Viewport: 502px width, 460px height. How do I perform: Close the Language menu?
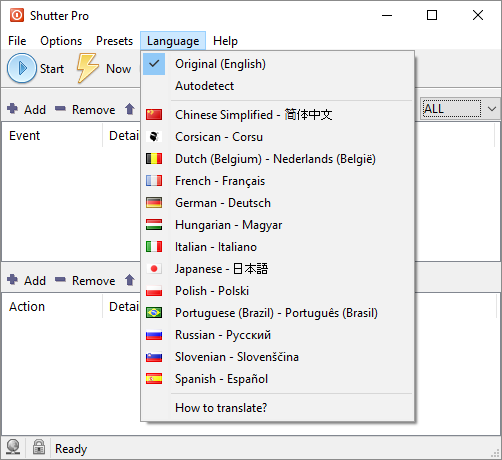(173, 41)
